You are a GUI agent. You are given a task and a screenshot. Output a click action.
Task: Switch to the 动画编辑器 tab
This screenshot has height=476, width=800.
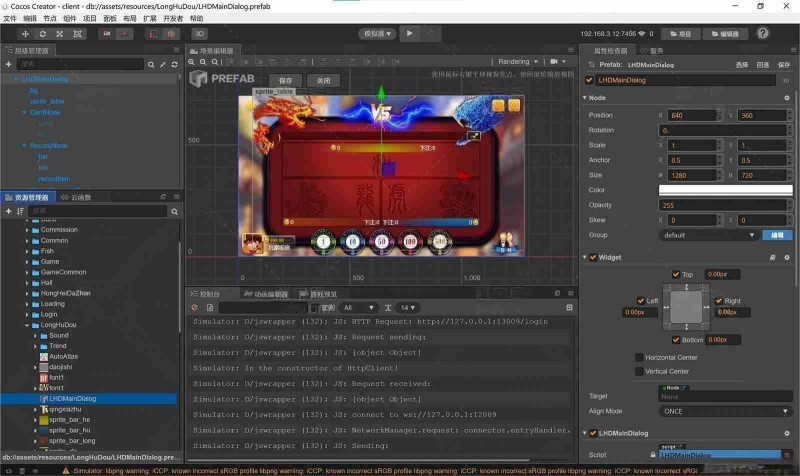coord(266,294)
